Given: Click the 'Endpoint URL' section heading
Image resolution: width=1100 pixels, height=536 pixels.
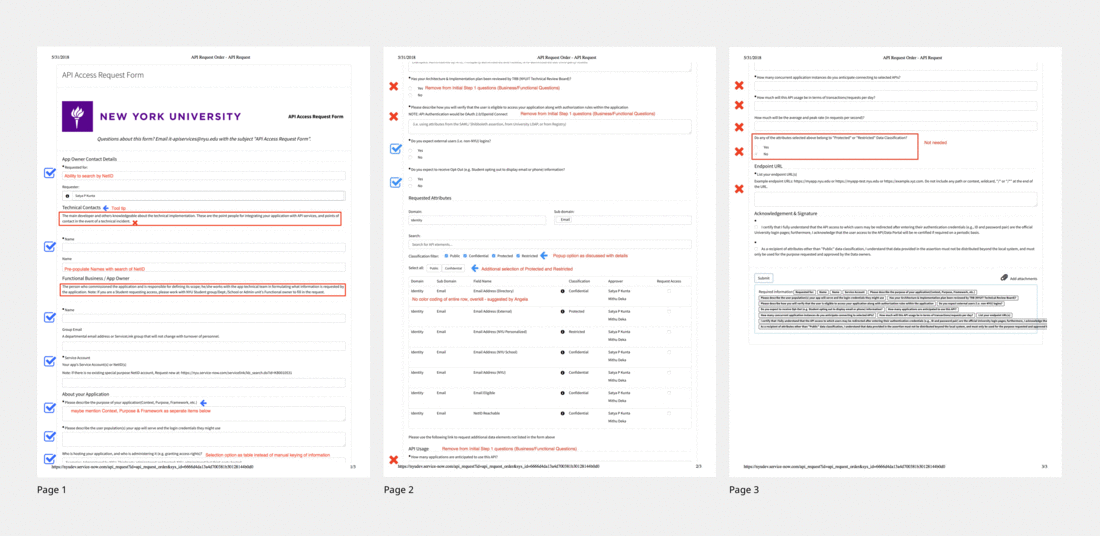Looking at the screenshot, I should coord(768,166).
